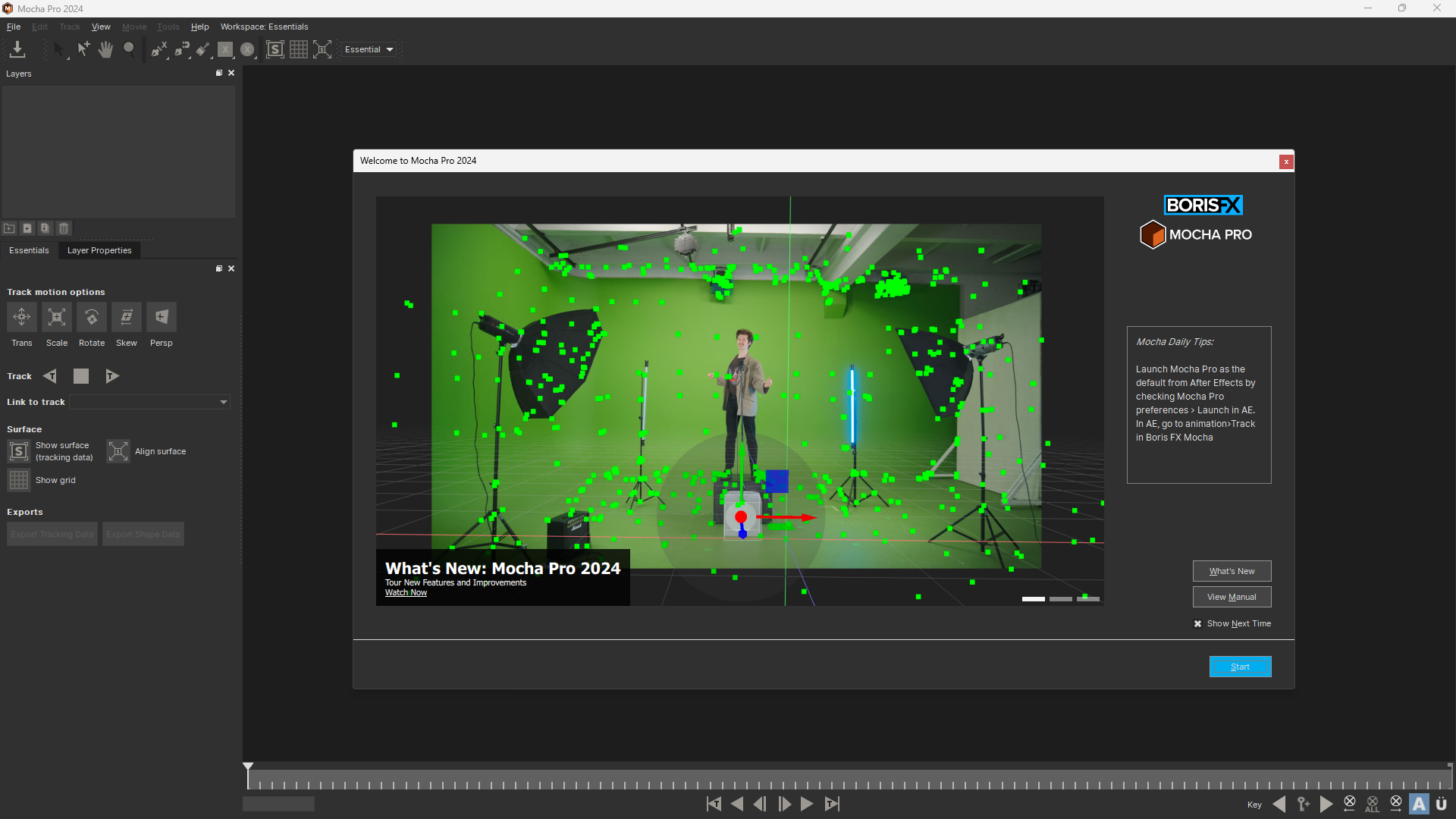Screen dimensions: 1456x819
Task: Click the timeline playhead marker
Action: 248,767
